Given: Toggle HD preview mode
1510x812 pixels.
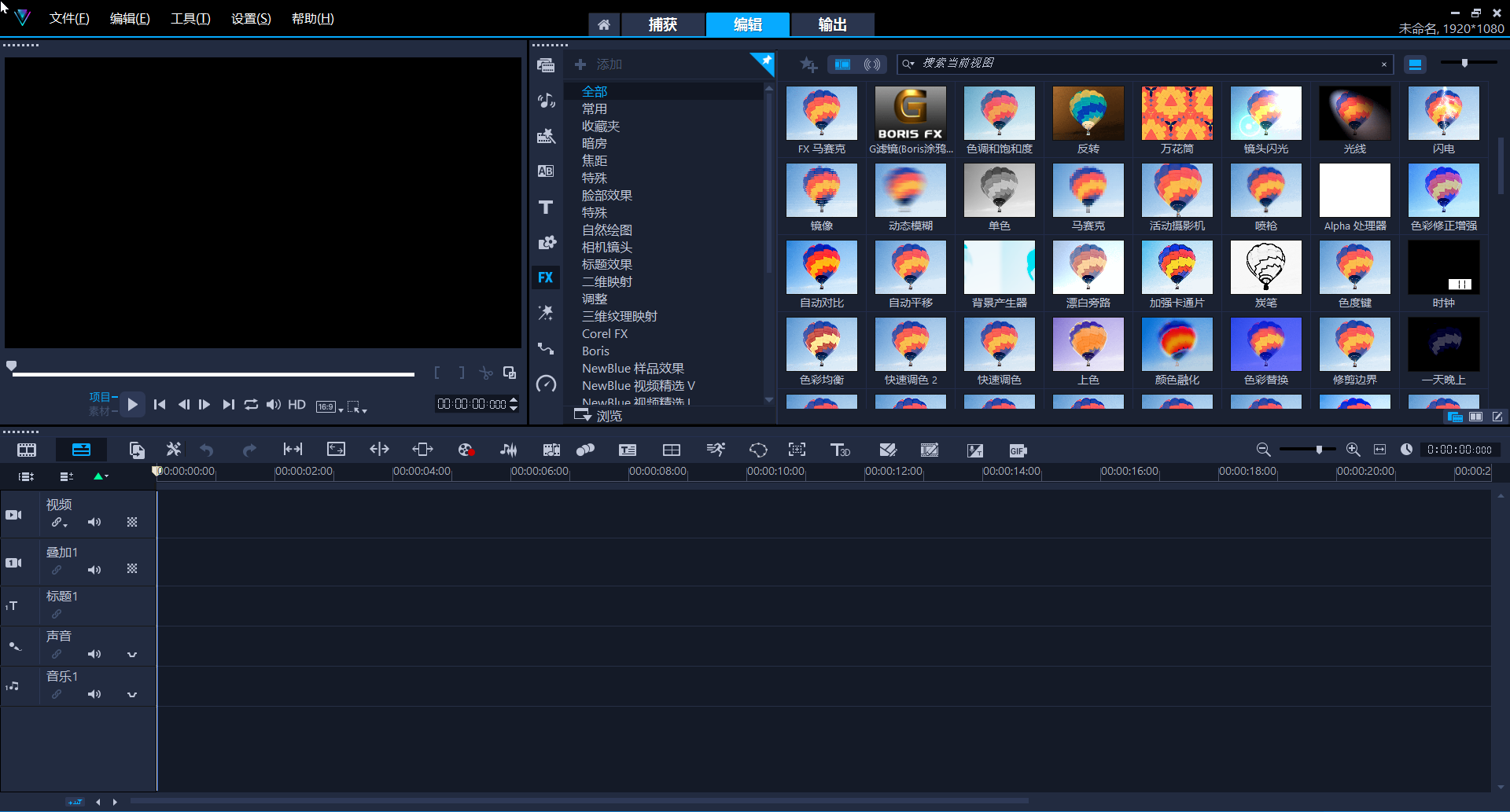Looking at the screenshot, I should point(296,404).
